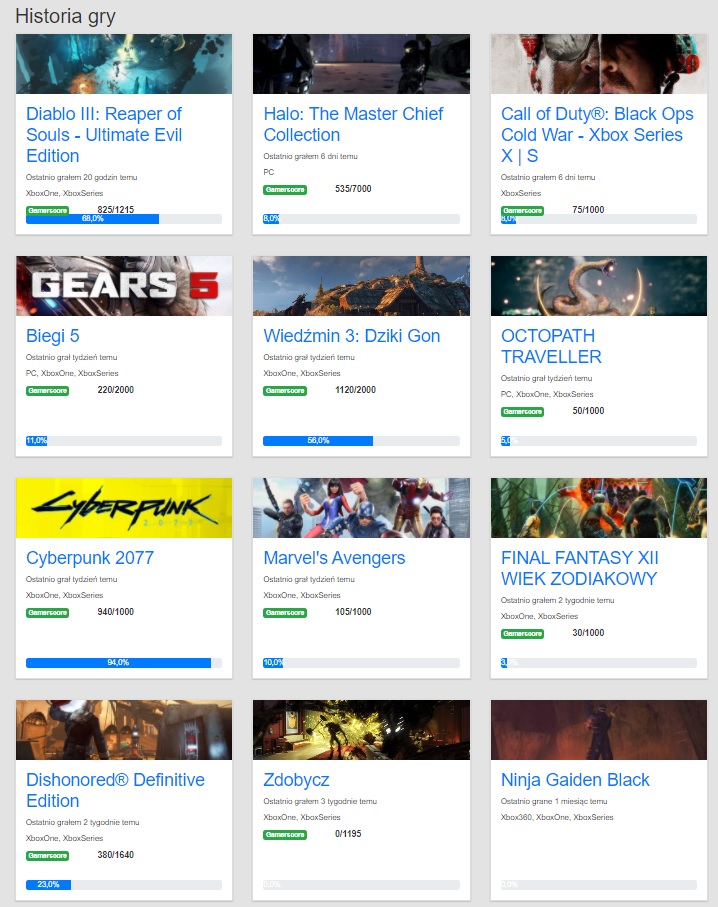Click the Gamerscore badge on Octopath Traveller card

[x=522, y=412]
